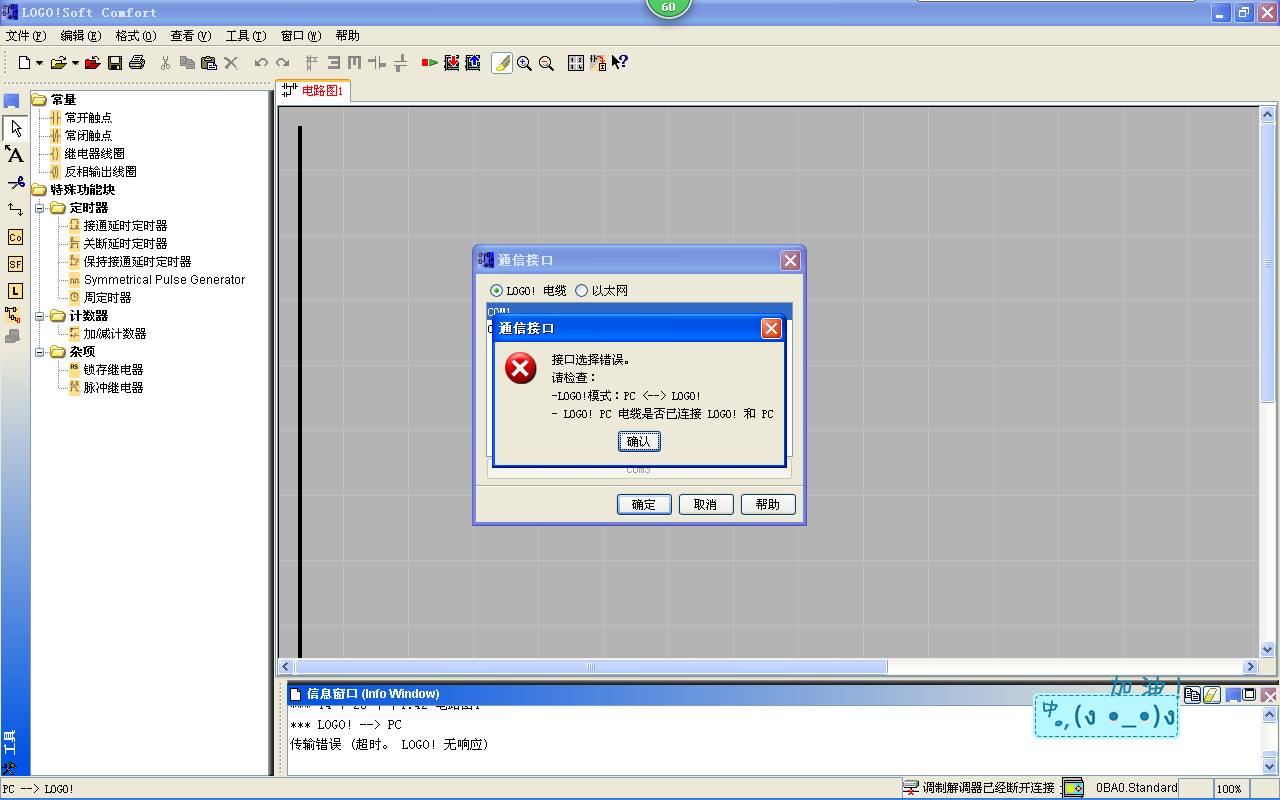Select the L tool in sidebar

click(15, 291)
